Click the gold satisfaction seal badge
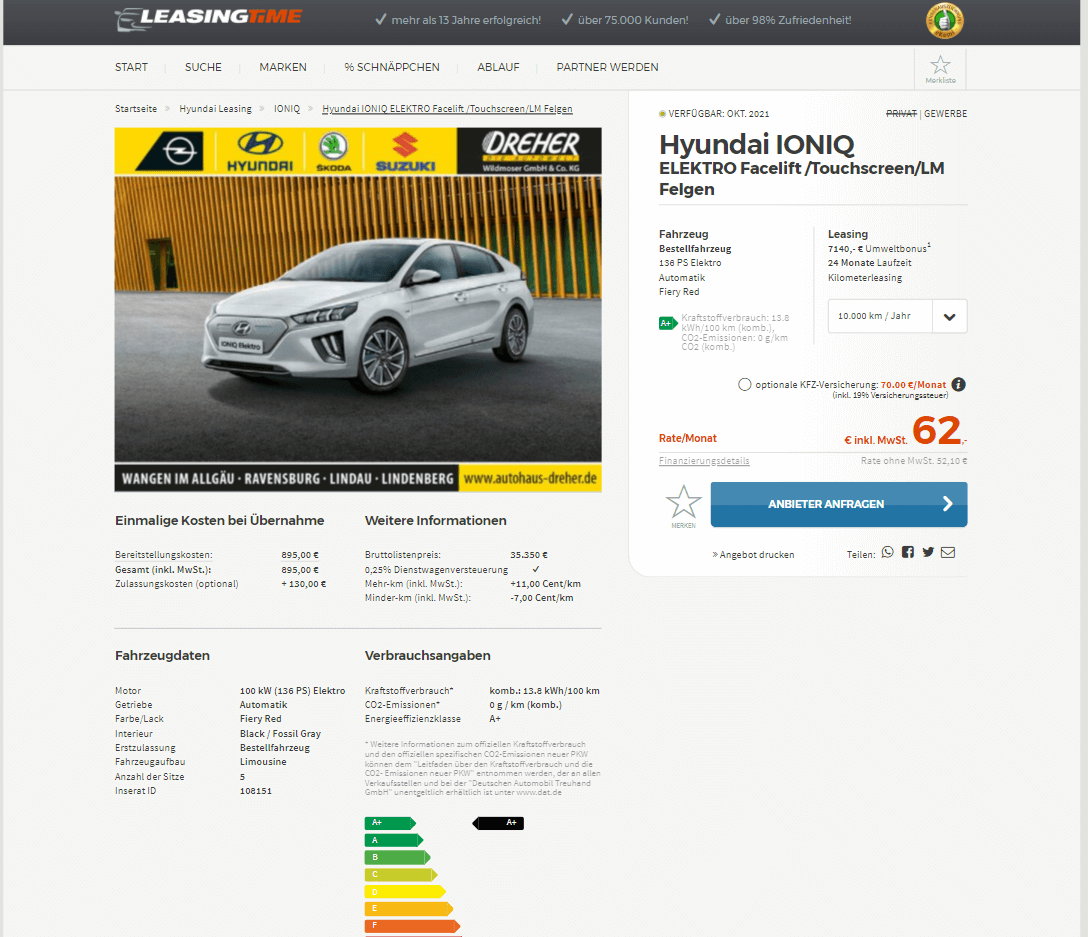Image resolution: width=1088 pixels, height=937 pixels. click(x=944, y=21)
